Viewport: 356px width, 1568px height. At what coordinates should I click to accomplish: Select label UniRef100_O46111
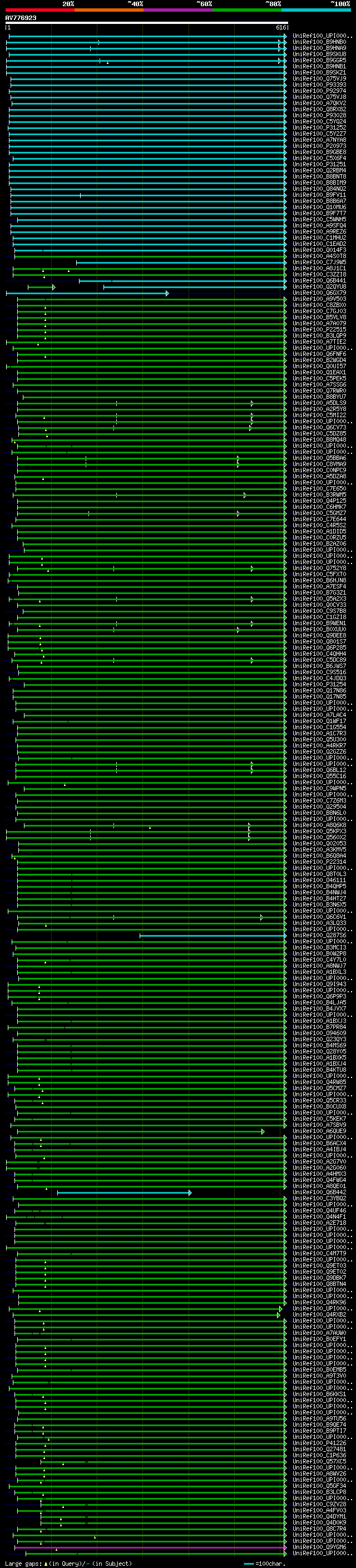point(319,880)
